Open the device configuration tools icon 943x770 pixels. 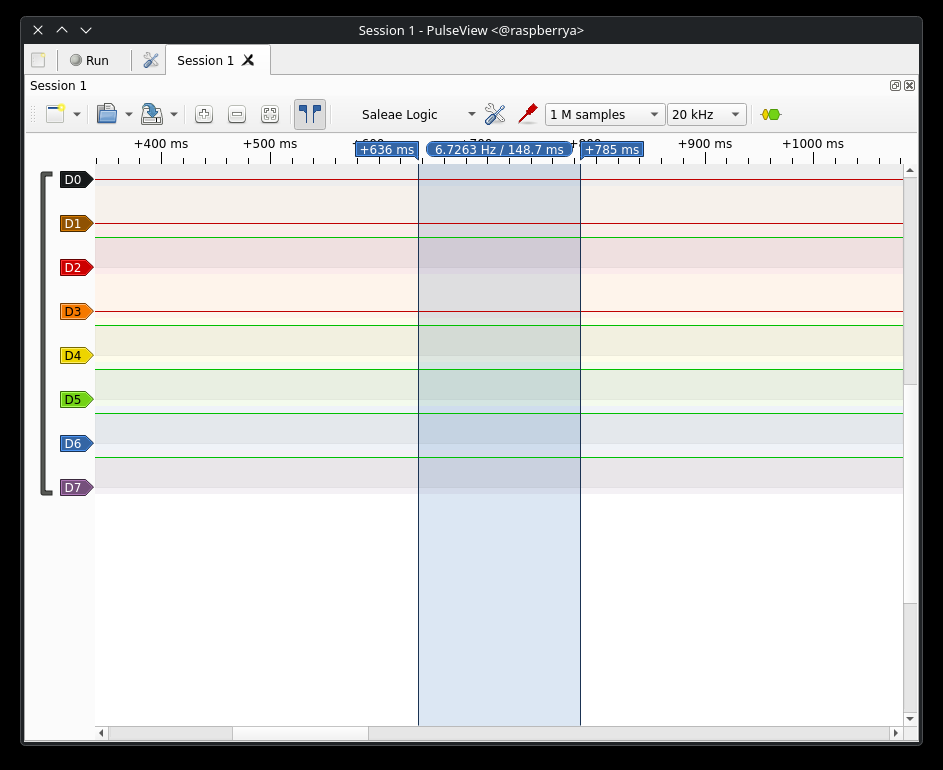coord(495,114)
